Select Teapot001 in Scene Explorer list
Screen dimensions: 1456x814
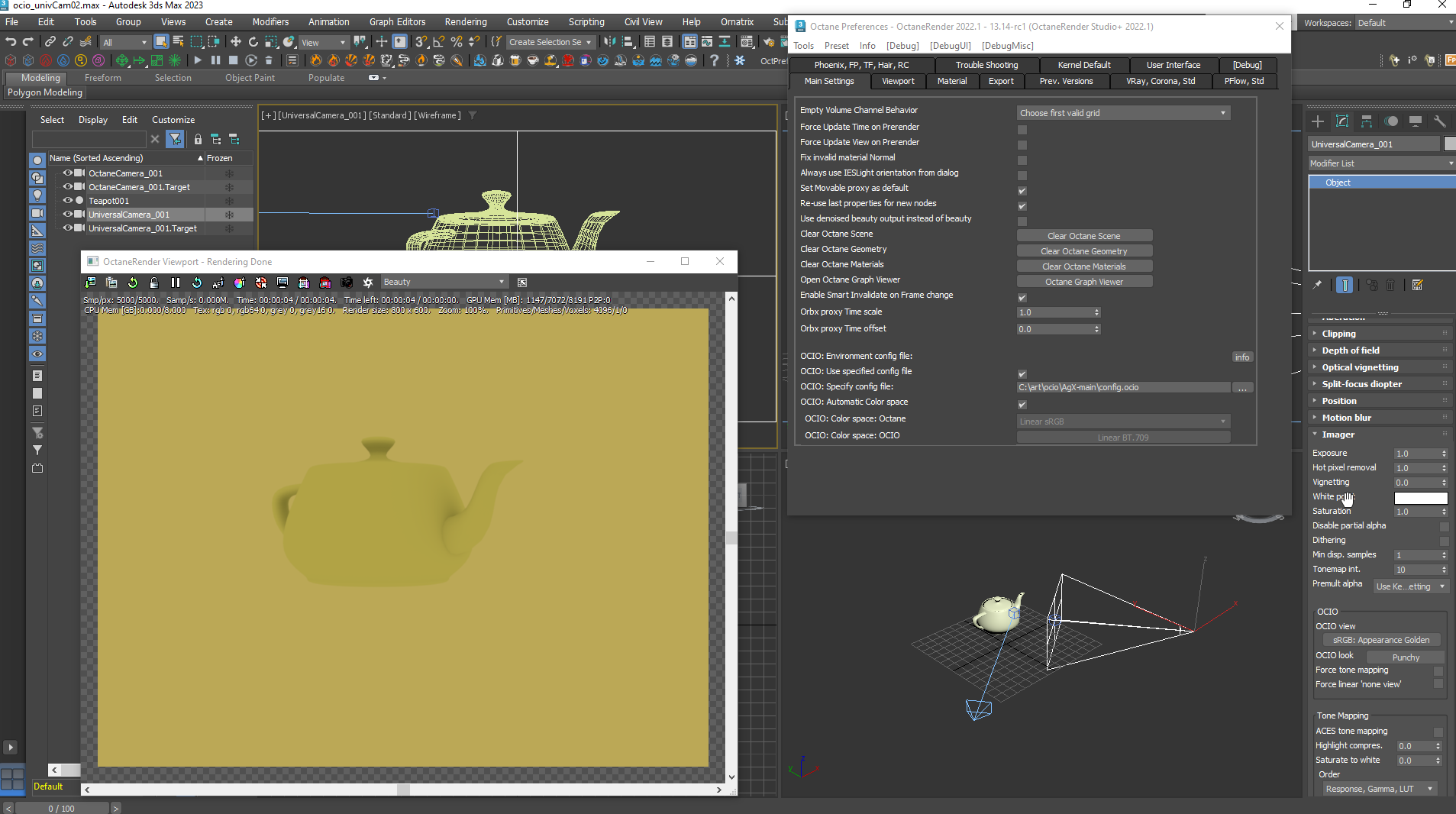point(109,201)
